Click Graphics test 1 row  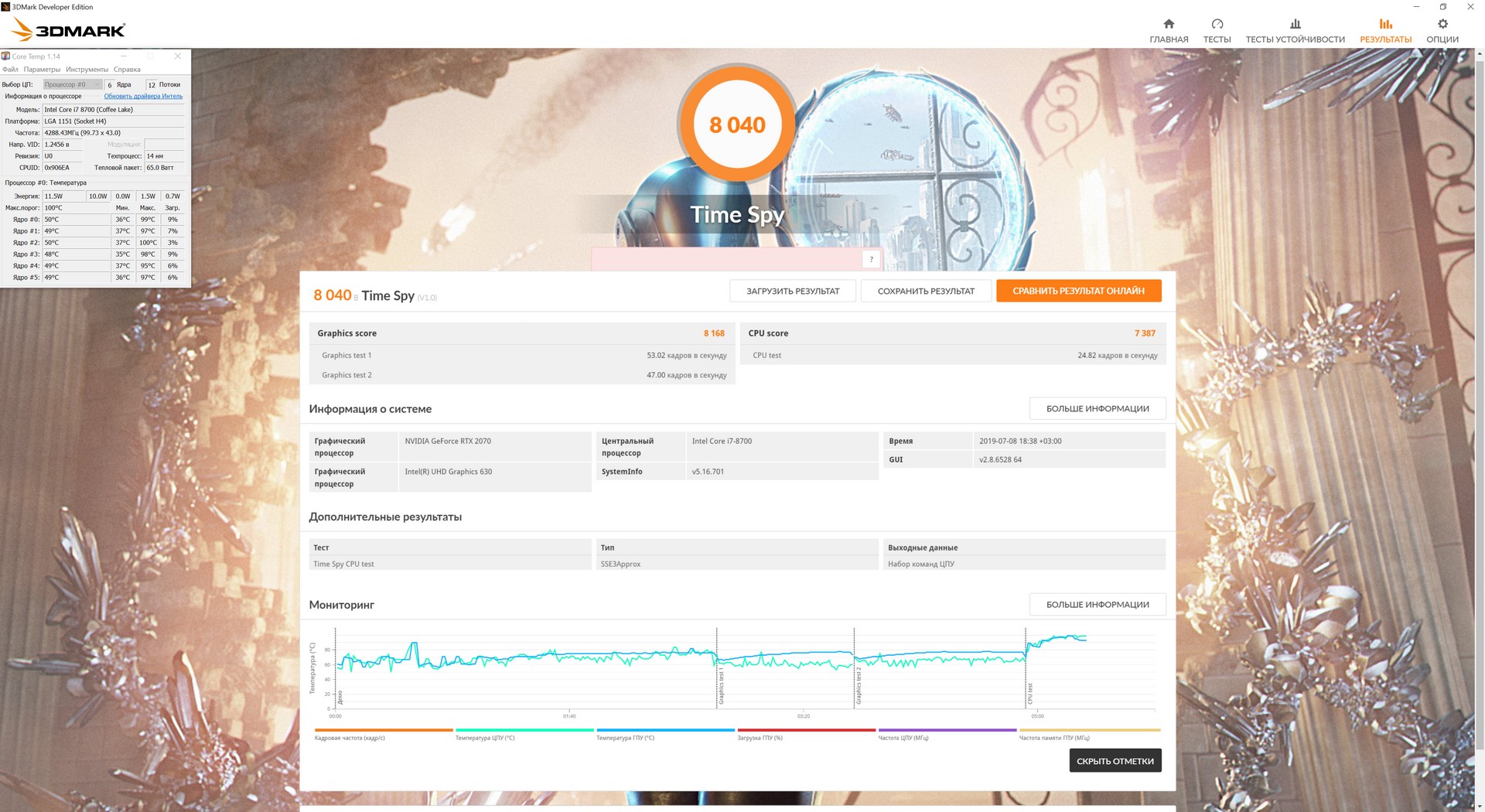pos(522,355)
